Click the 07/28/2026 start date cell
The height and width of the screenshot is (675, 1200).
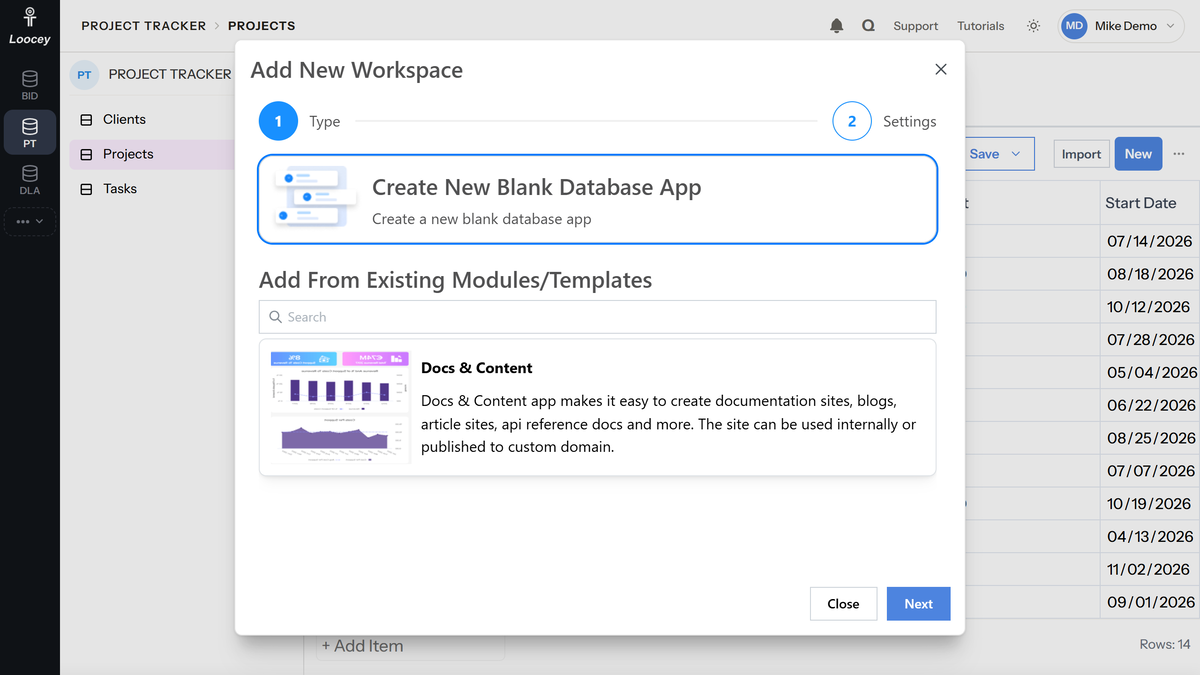click(x=1150, y=340)
